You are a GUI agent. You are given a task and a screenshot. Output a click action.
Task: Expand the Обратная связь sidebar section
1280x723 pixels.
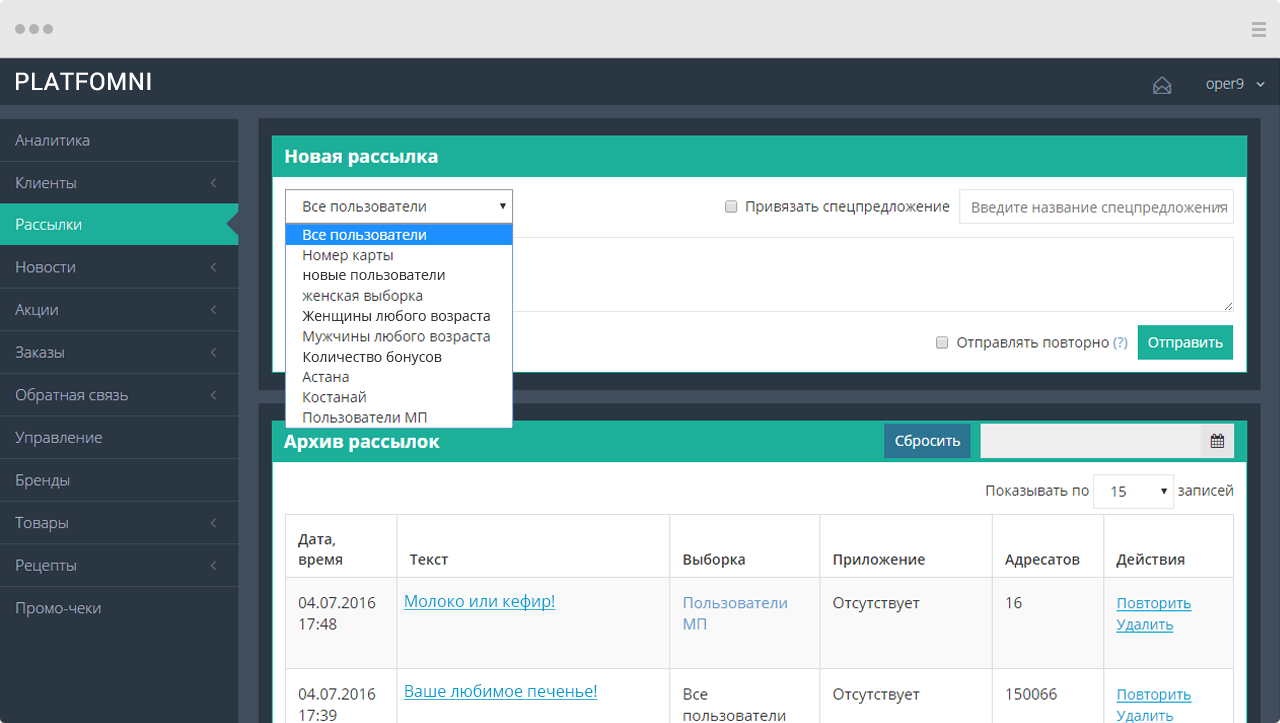[x=119, y=395]
